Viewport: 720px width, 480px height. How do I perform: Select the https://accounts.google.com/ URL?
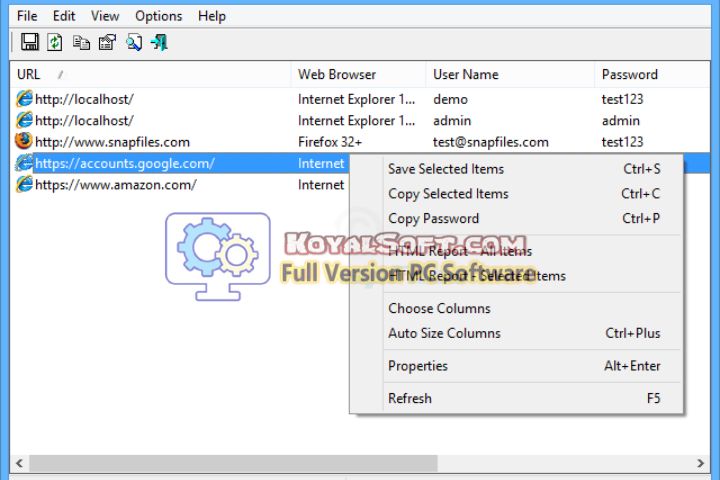point(124,163)
